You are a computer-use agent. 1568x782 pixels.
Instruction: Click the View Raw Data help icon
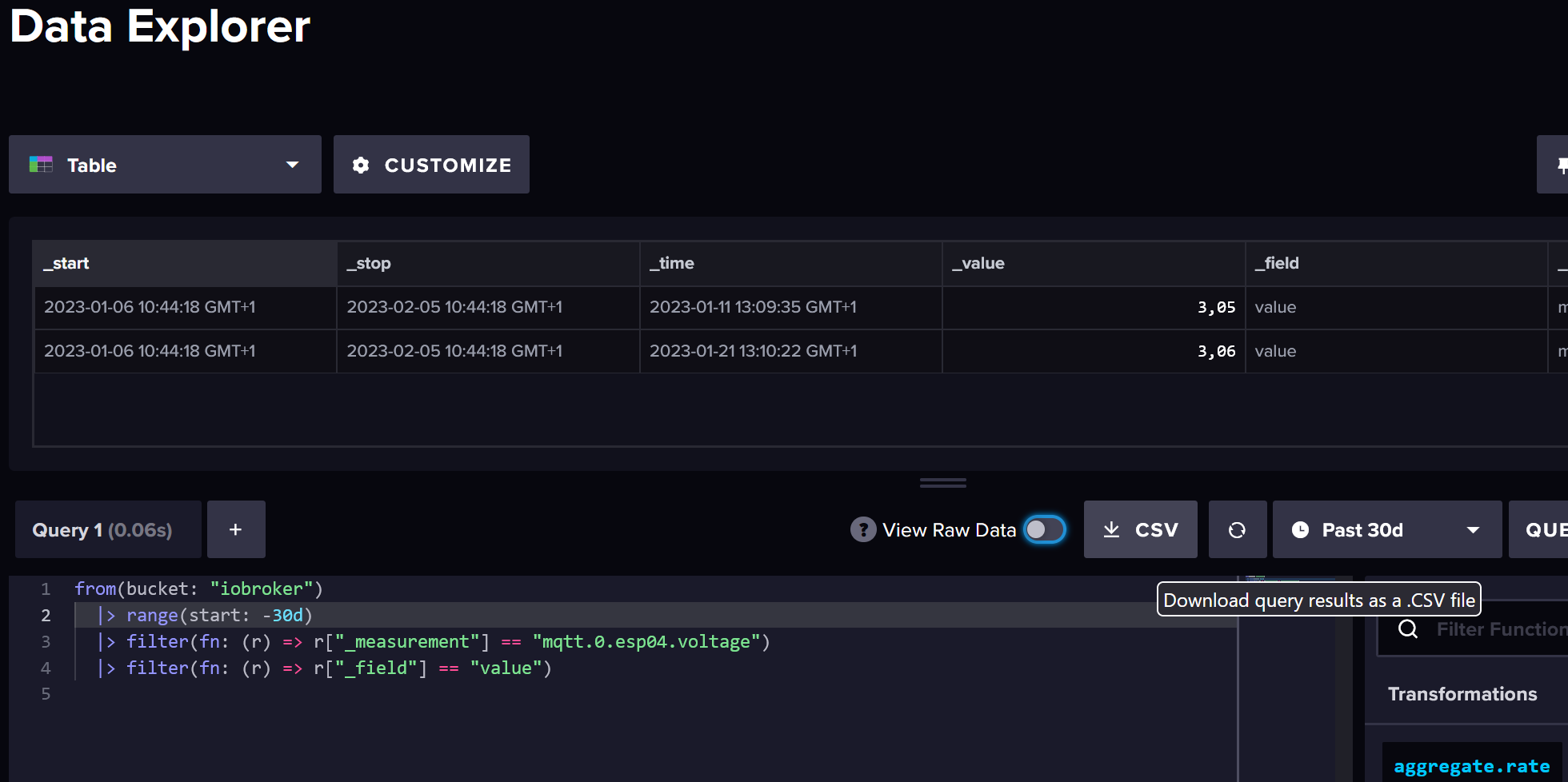coord(863,529)
